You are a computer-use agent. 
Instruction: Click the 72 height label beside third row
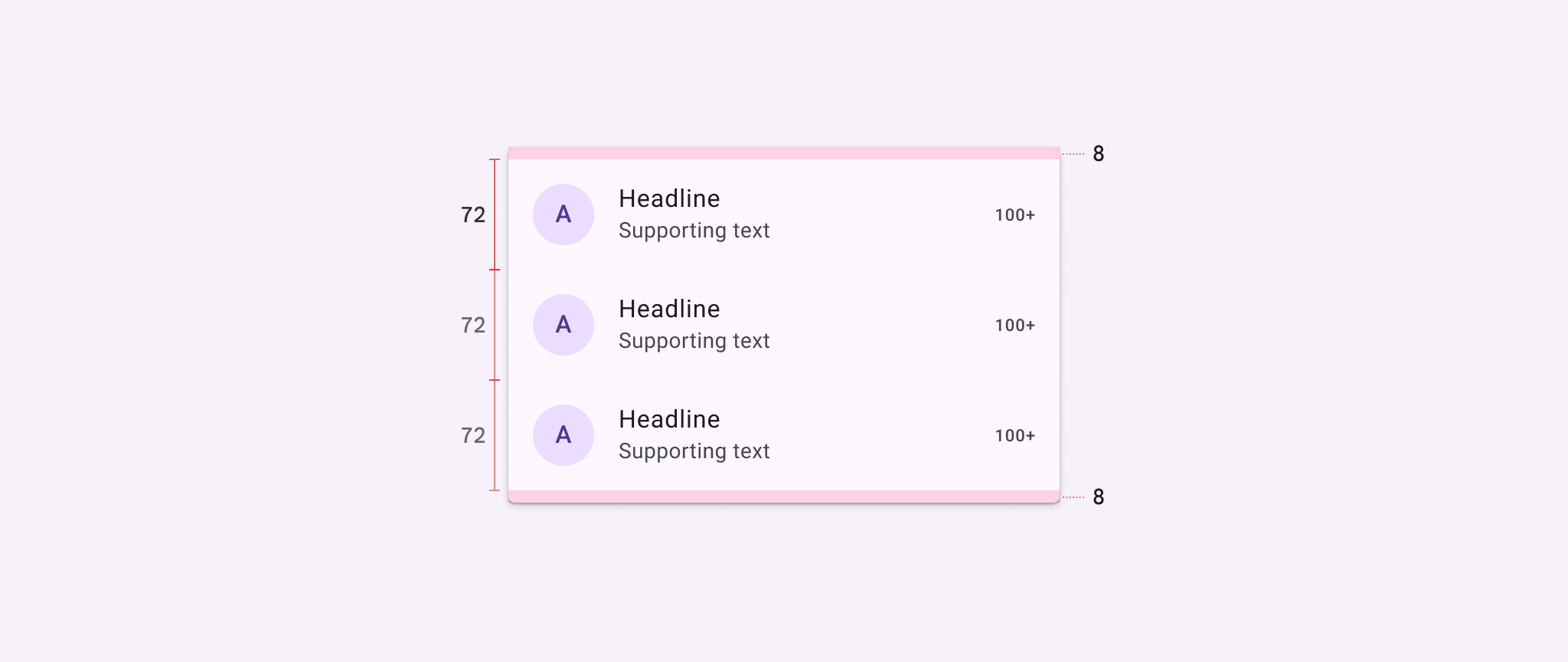pyautogui.click(x=473, y=435)
